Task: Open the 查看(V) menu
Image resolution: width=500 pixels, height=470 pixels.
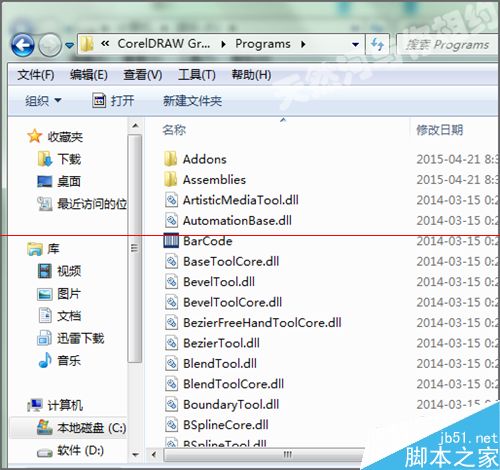Action: click(143, 75)
